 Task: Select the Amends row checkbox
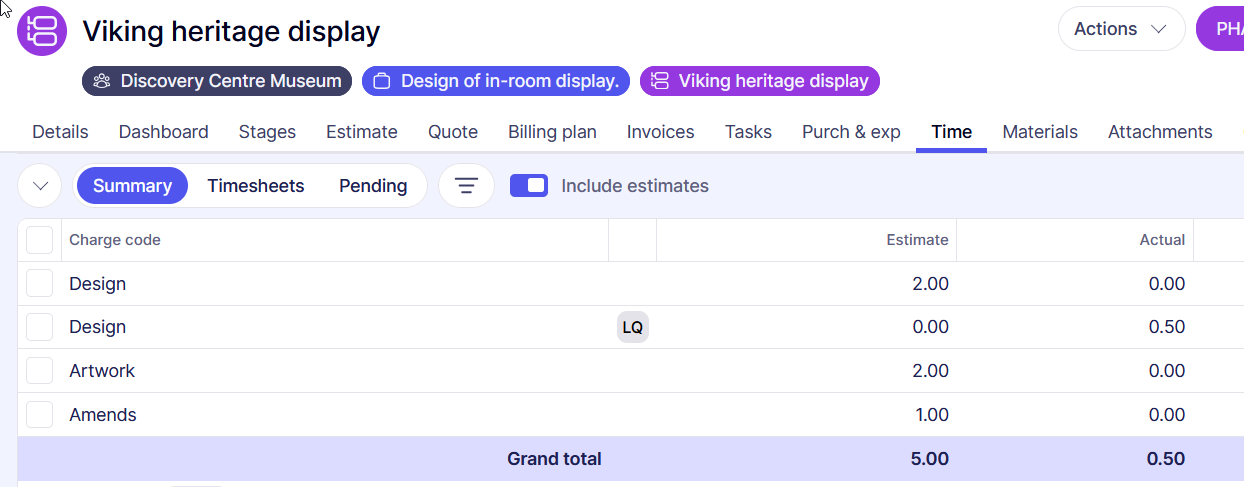click(39, 415)
